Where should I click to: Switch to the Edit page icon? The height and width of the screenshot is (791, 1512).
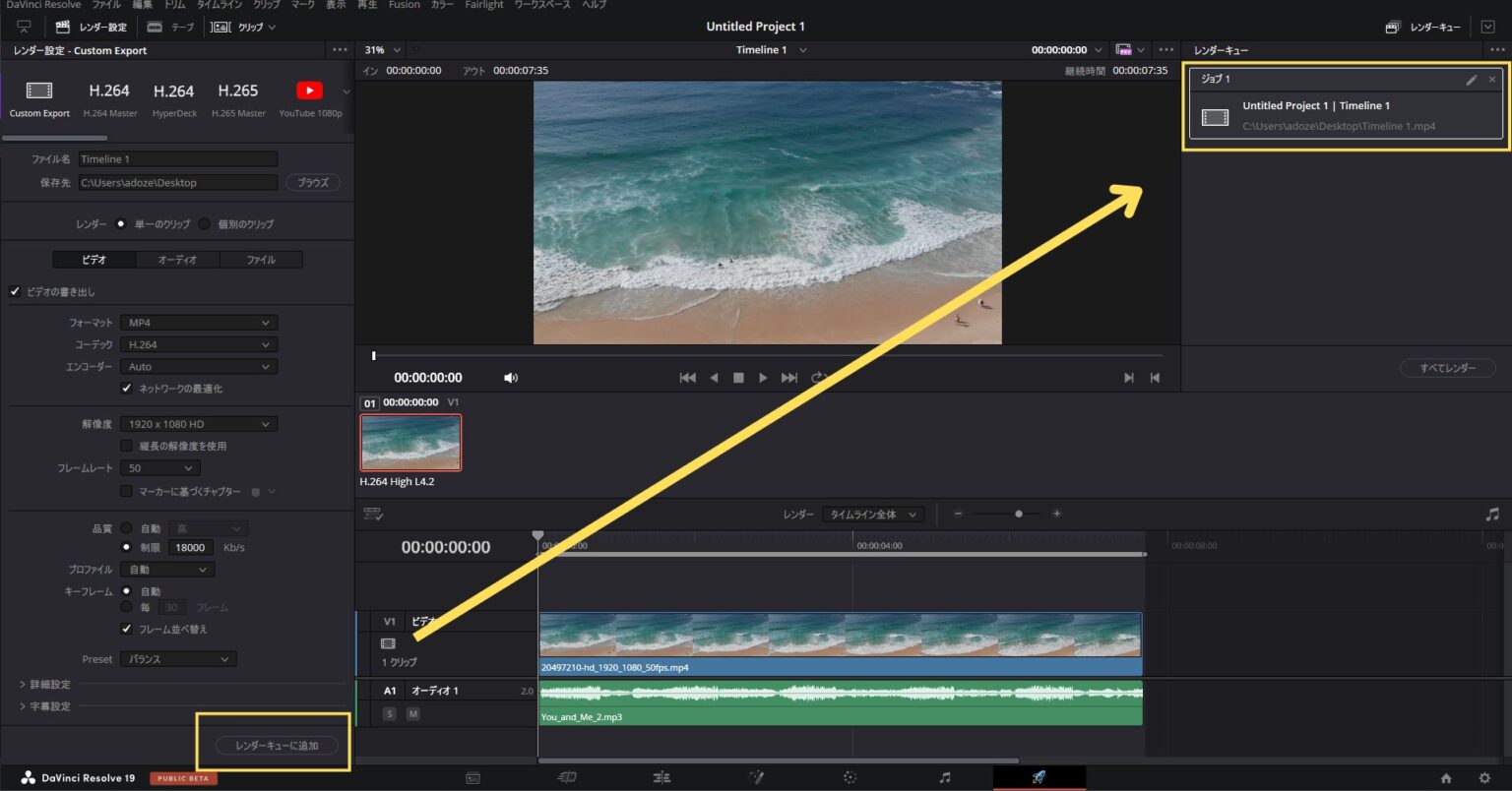point(661,777)
